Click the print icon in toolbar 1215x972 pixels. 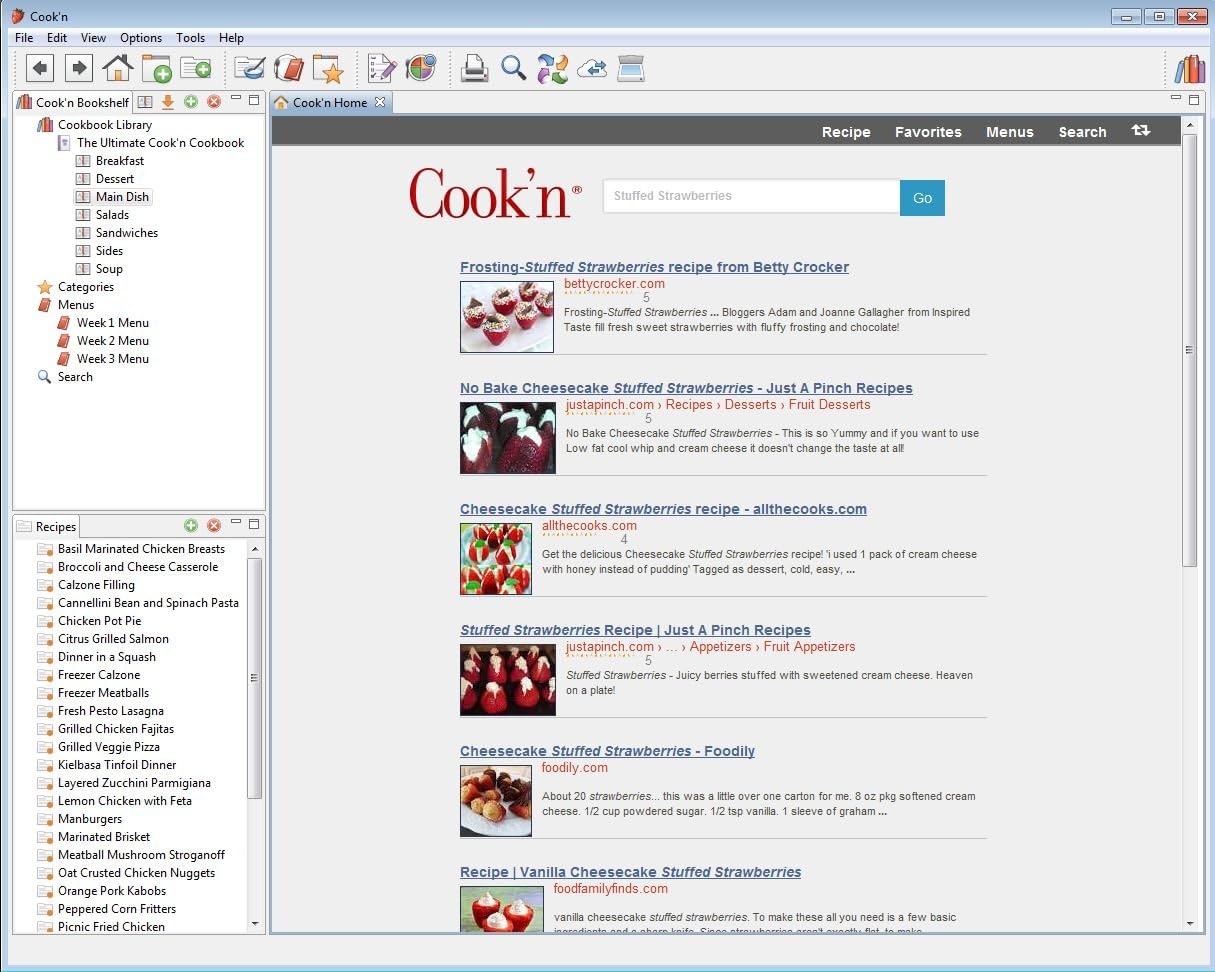(x=474, y=68)
